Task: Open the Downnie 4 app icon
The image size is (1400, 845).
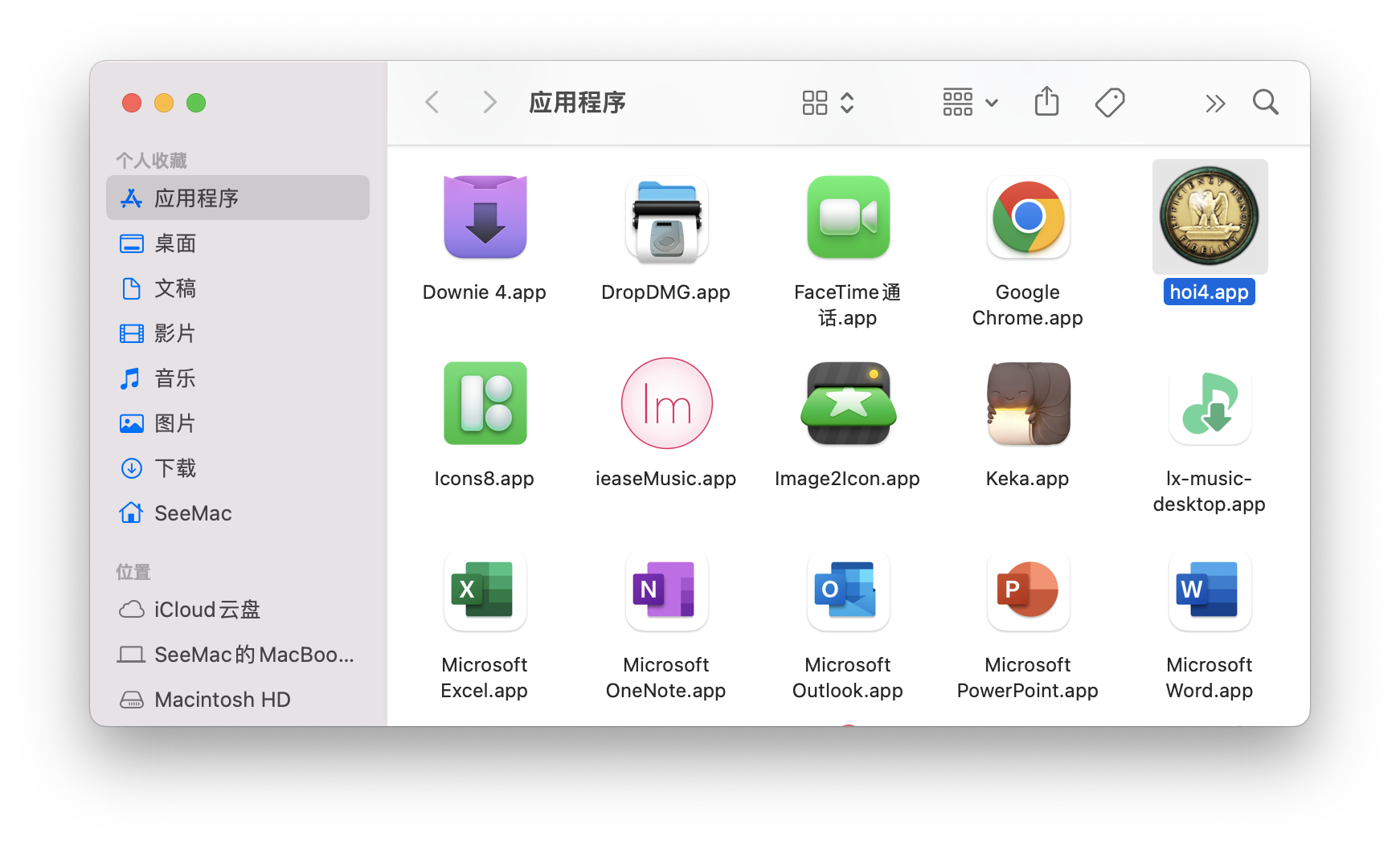Action: point(485,218)
